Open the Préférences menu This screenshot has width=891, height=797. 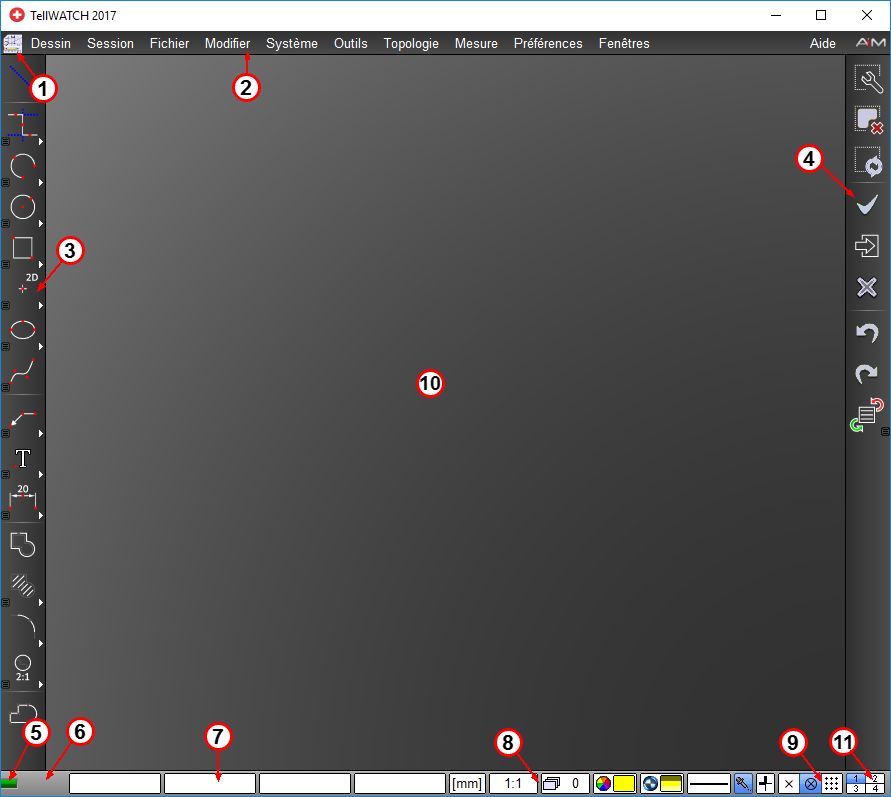point(547,43)
